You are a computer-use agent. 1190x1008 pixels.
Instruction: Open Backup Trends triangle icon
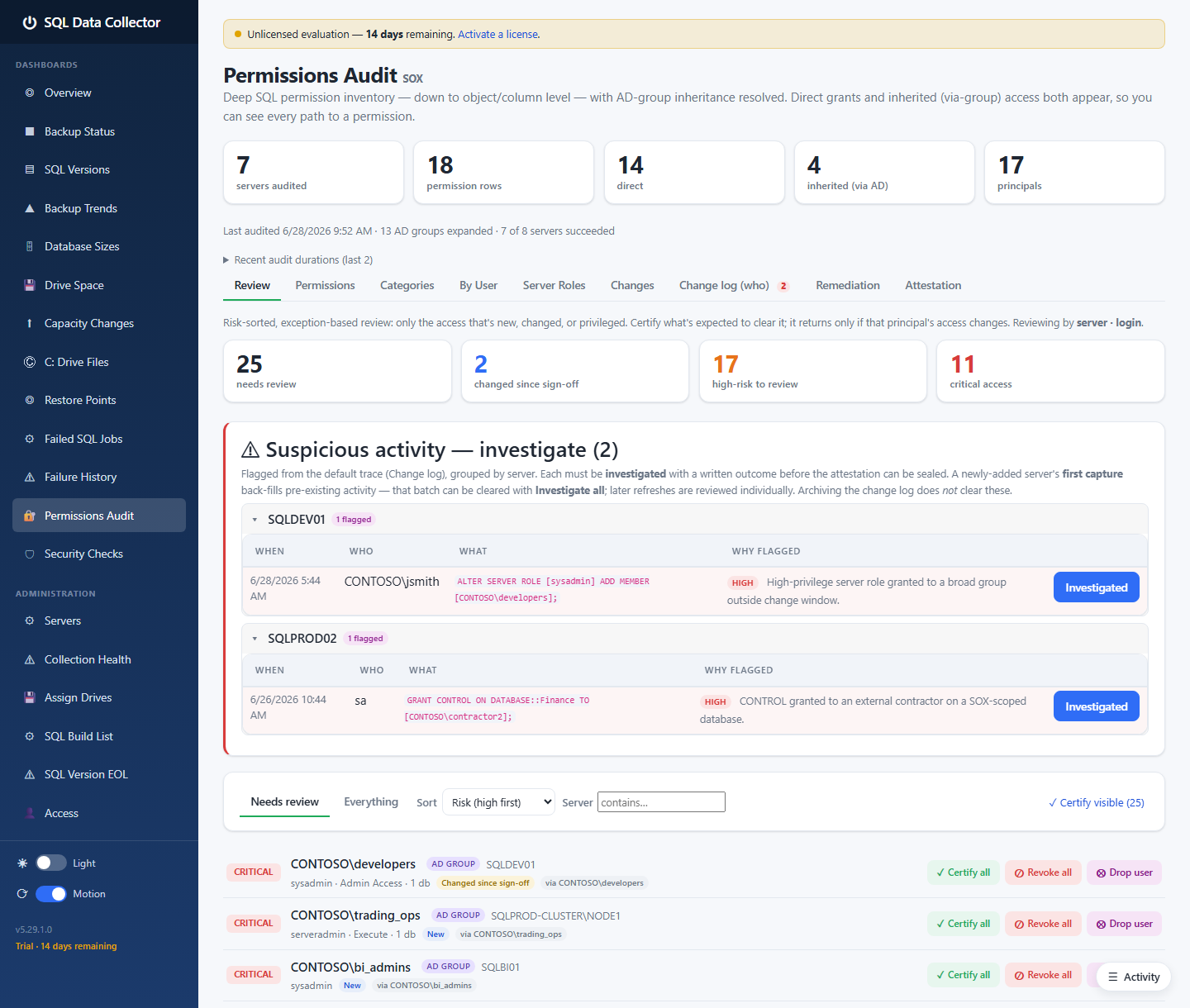point(30,208)
